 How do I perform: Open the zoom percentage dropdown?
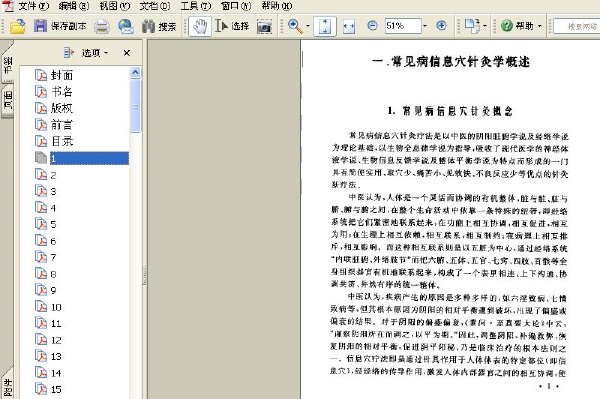click(425, 26)
